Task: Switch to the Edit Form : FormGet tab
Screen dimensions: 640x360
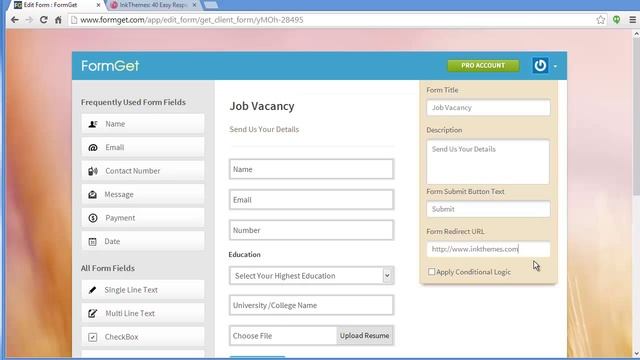Action: click(56, 5)
